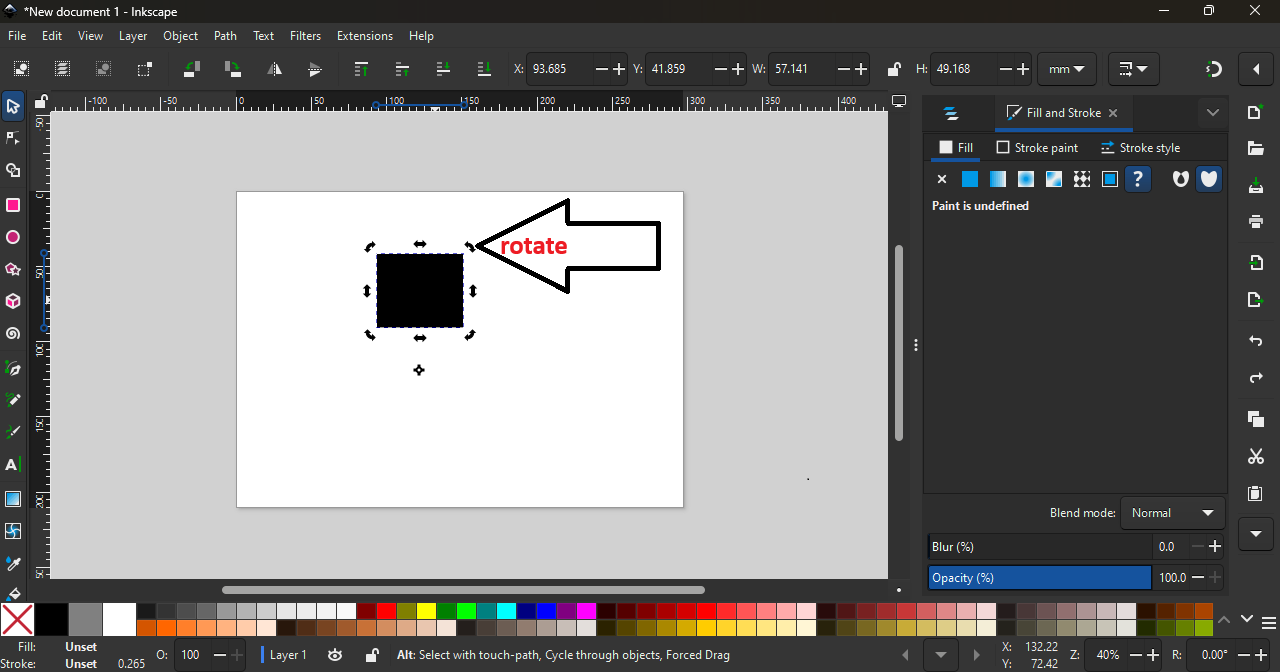This screenshot has width=1280, height=672.
Task: Choose Pattern fill type
Action: [1081, 180]
